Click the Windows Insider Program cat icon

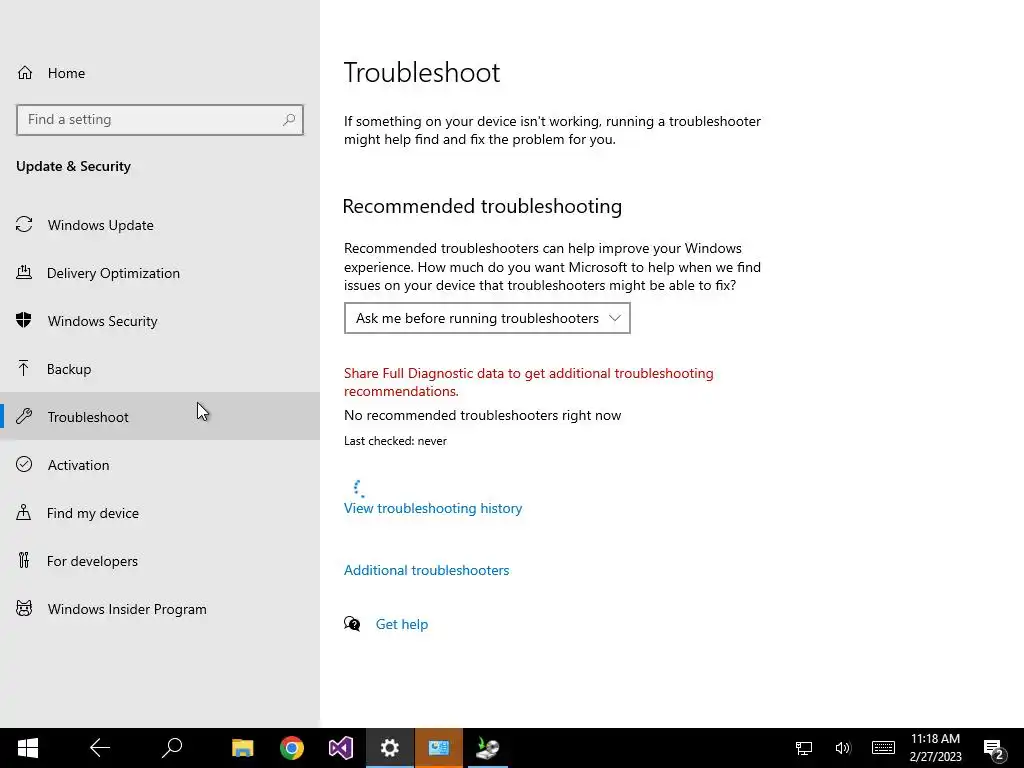click(x=24, y=609)
